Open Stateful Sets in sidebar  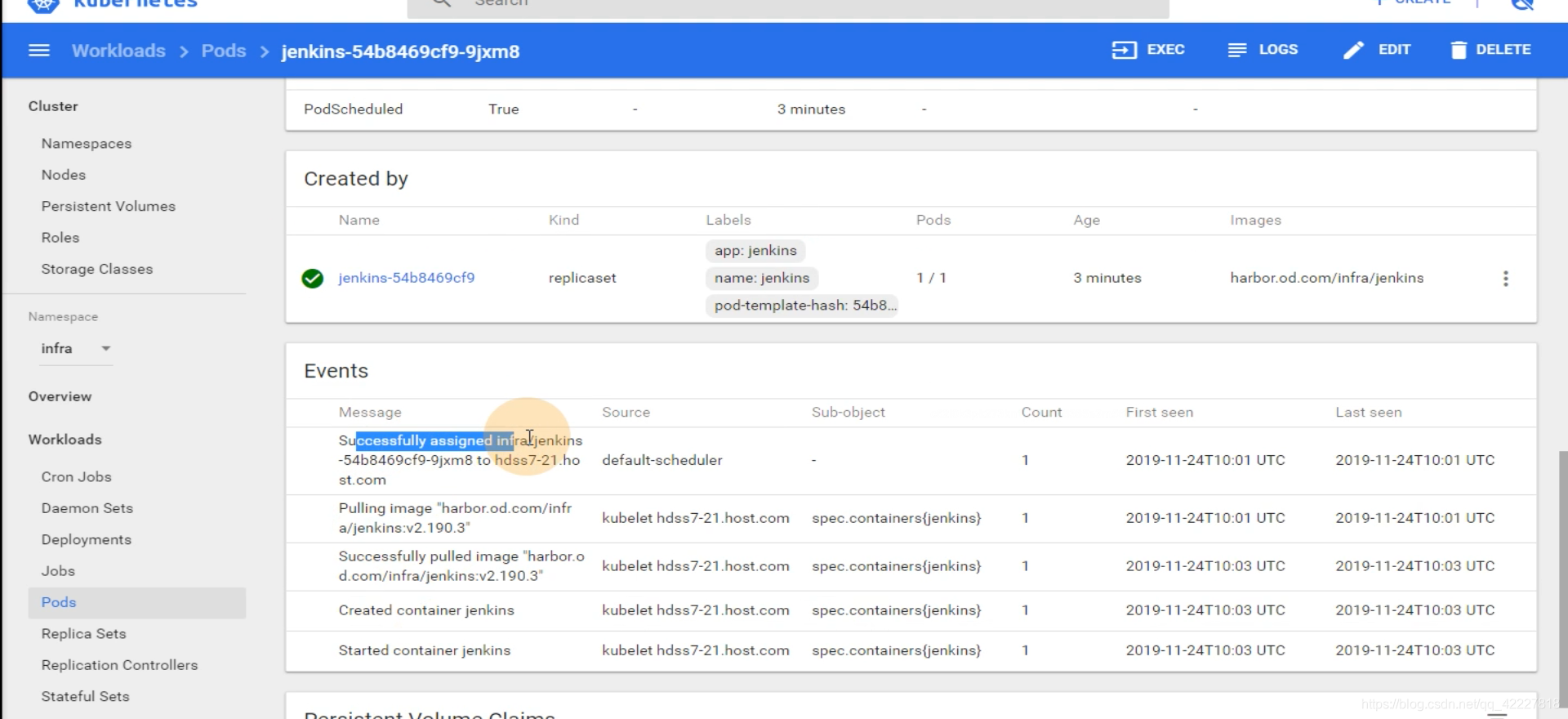[x=86, y=697]
